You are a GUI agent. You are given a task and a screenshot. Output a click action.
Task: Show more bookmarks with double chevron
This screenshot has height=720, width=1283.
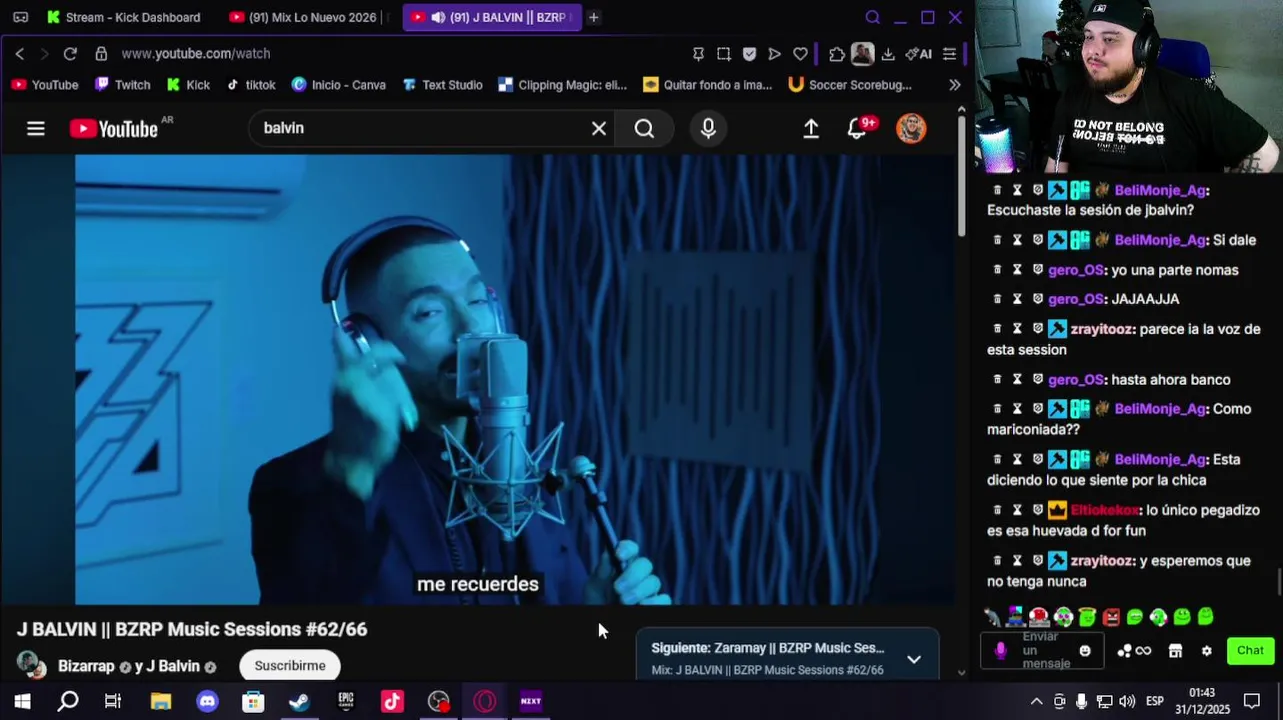click(955, 85)
